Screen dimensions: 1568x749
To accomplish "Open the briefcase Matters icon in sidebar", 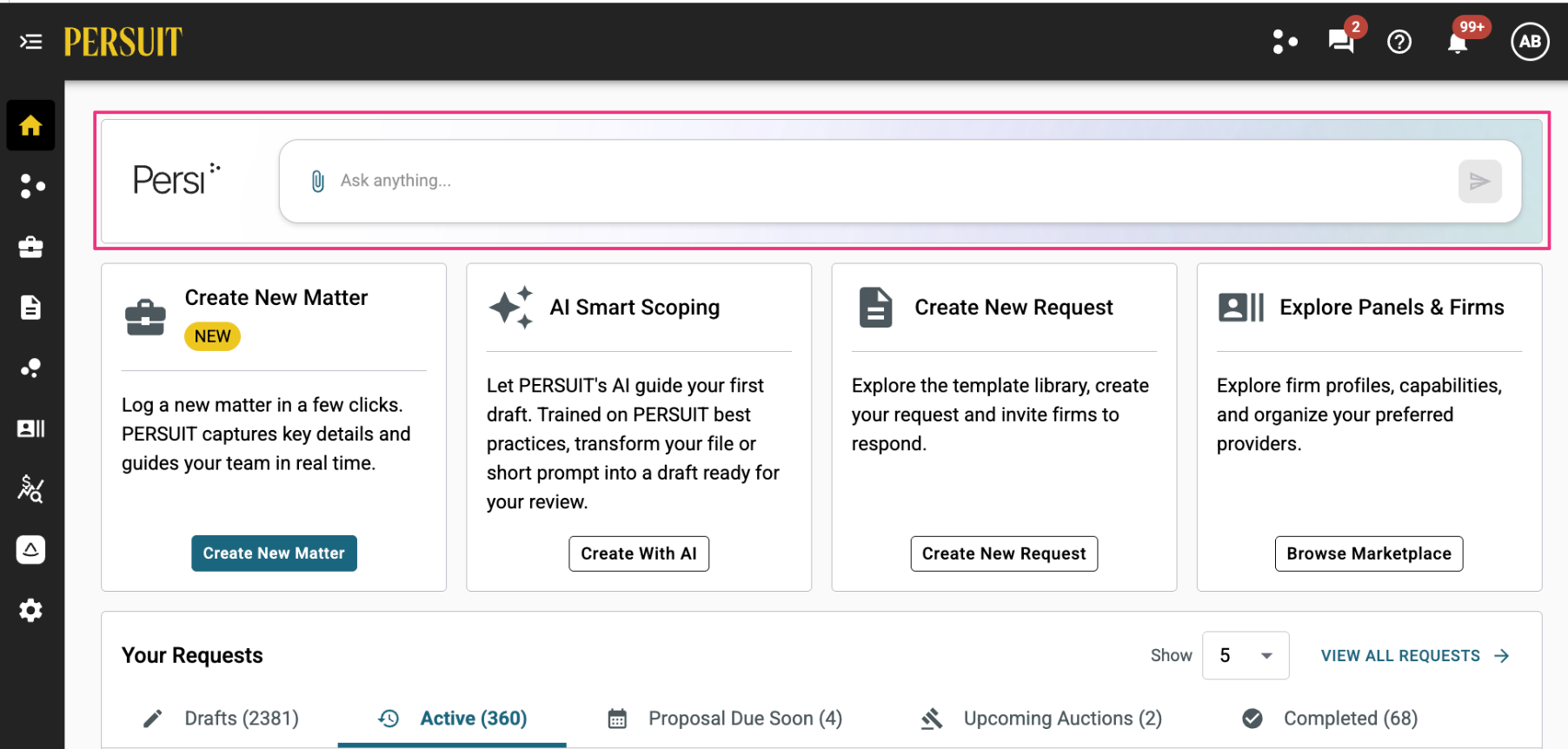I will (31, 247).
